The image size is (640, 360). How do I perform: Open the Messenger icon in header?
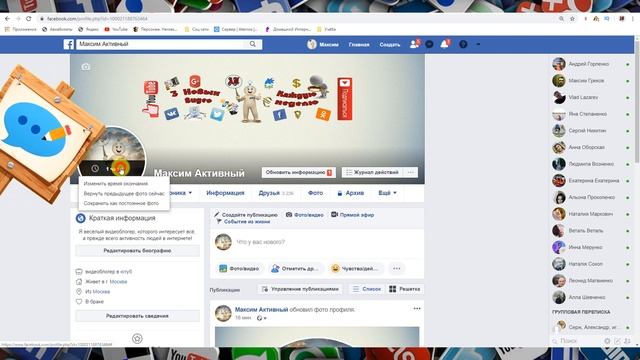click(429, 44)
